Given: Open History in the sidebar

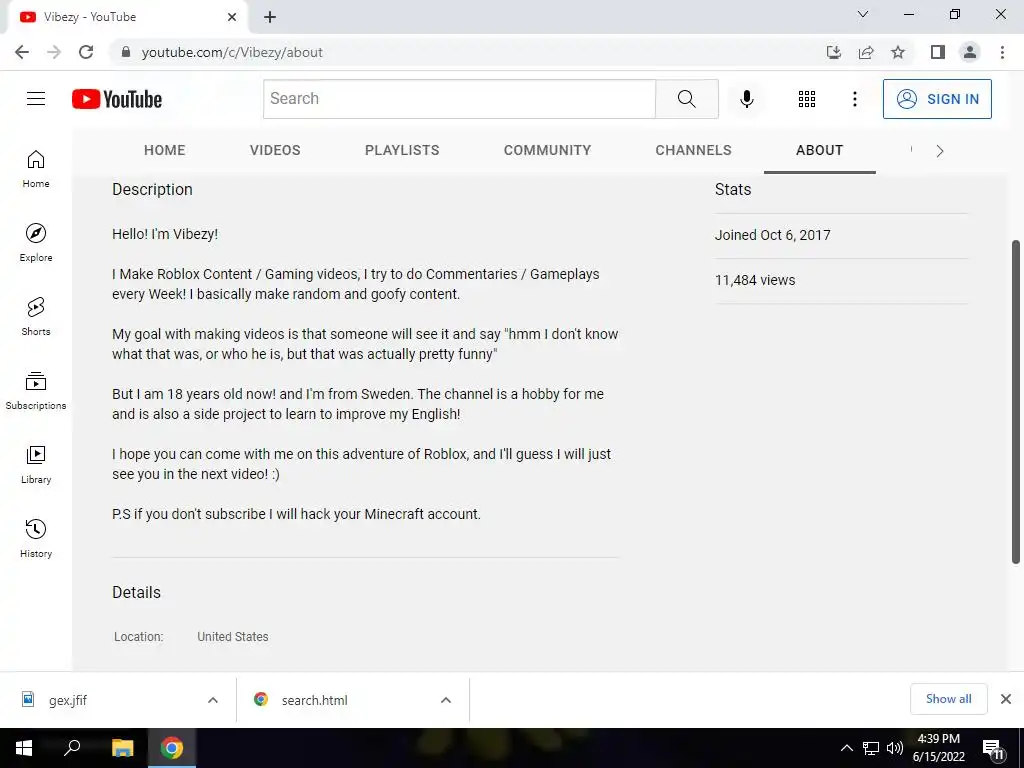Looking at the screenshot, I should [36, 538].
